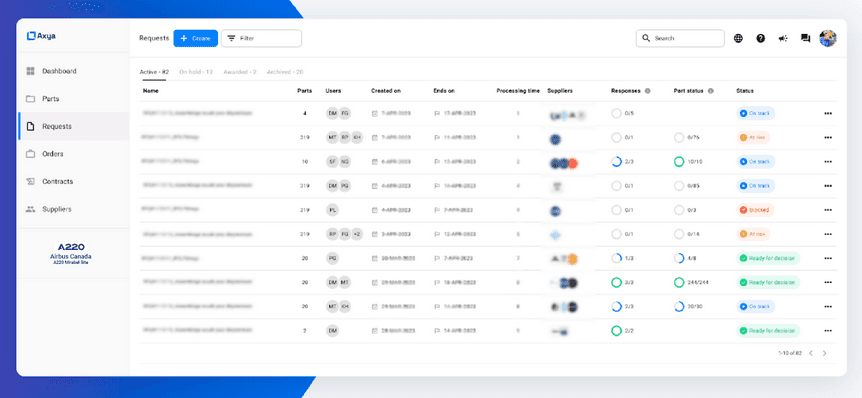862x398 pixels.
Task: Switch to the Active - 82 tab
Action: point(154,72)
